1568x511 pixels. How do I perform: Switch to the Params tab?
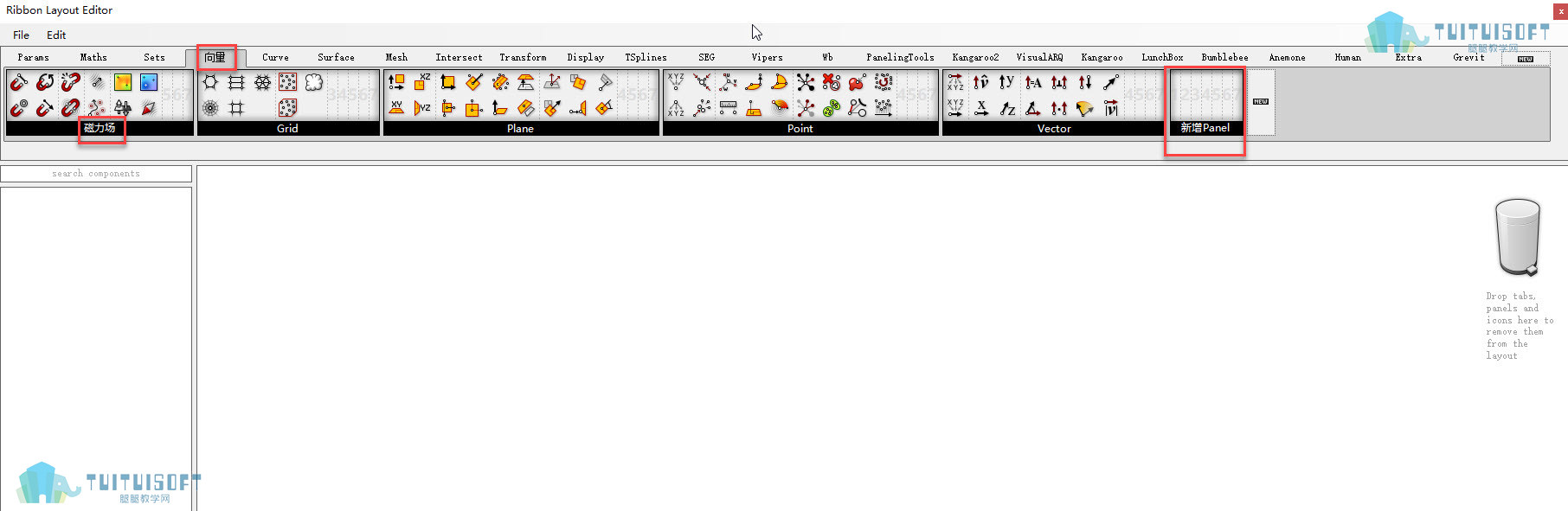click(34, 58)
